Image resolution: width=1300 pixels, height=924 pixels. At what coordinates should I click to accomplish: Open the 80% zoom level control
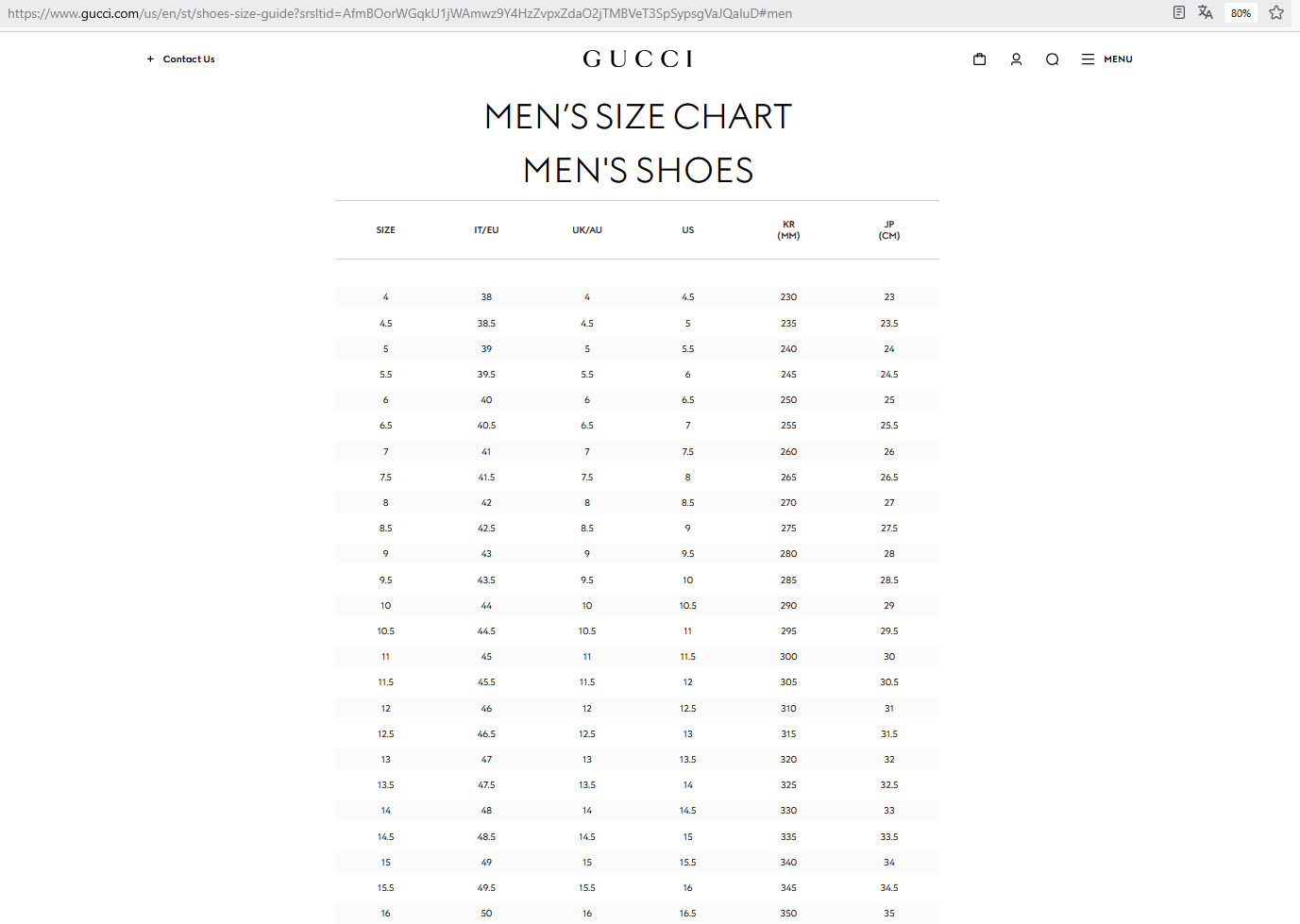[1240, 12]
